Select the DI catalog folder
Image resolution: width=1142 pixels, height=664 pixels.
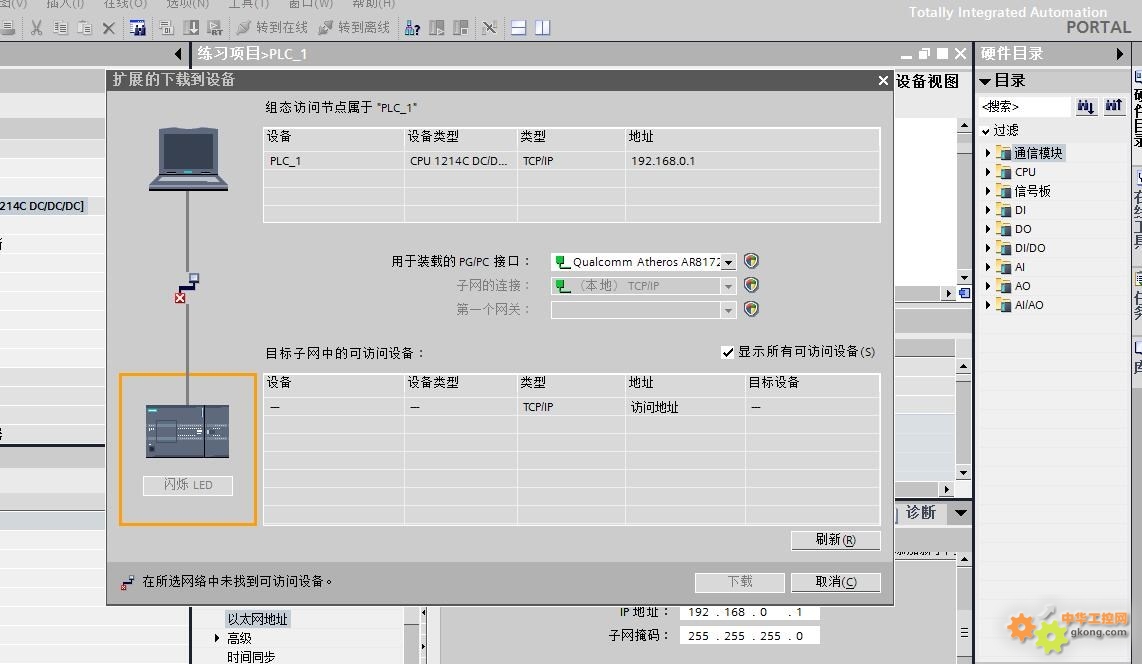point(1020,210)
